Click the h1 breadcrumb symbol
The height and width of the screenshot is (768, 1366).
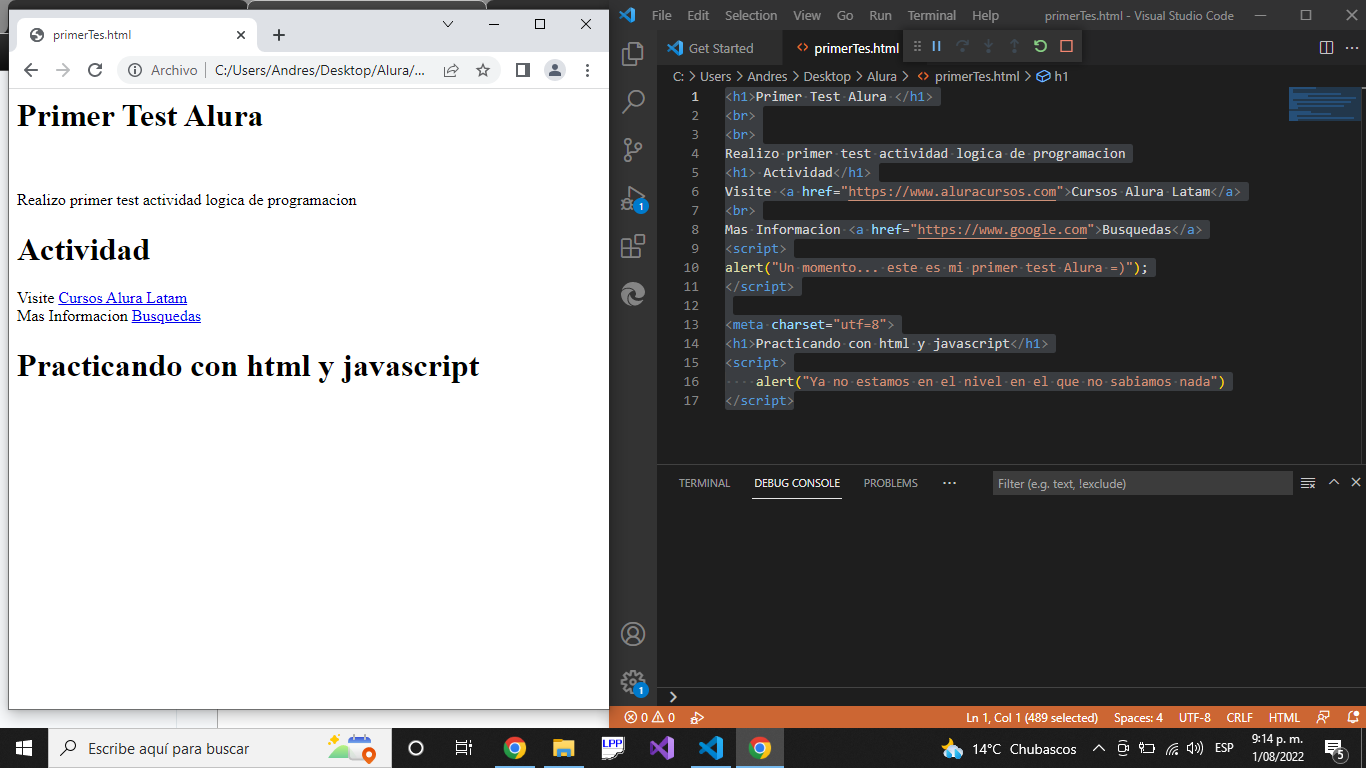pyautogui.click(x=1053, y=76)
